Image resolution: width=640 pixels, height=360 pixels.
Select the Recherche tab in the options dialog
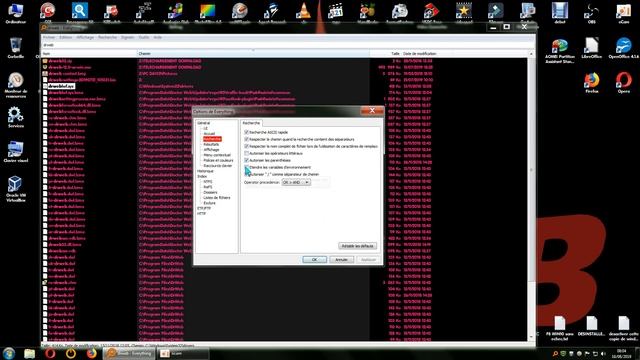point(251,123)
